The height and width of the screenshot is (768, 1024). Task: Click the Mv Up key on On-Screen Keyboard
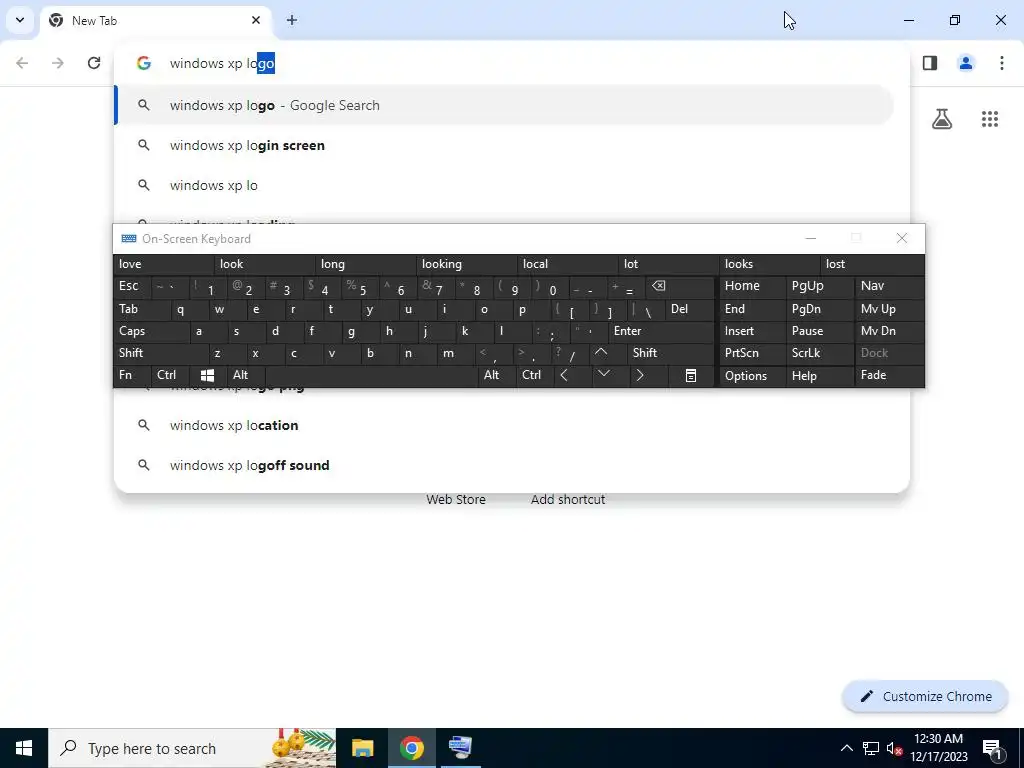pos(889,310)
